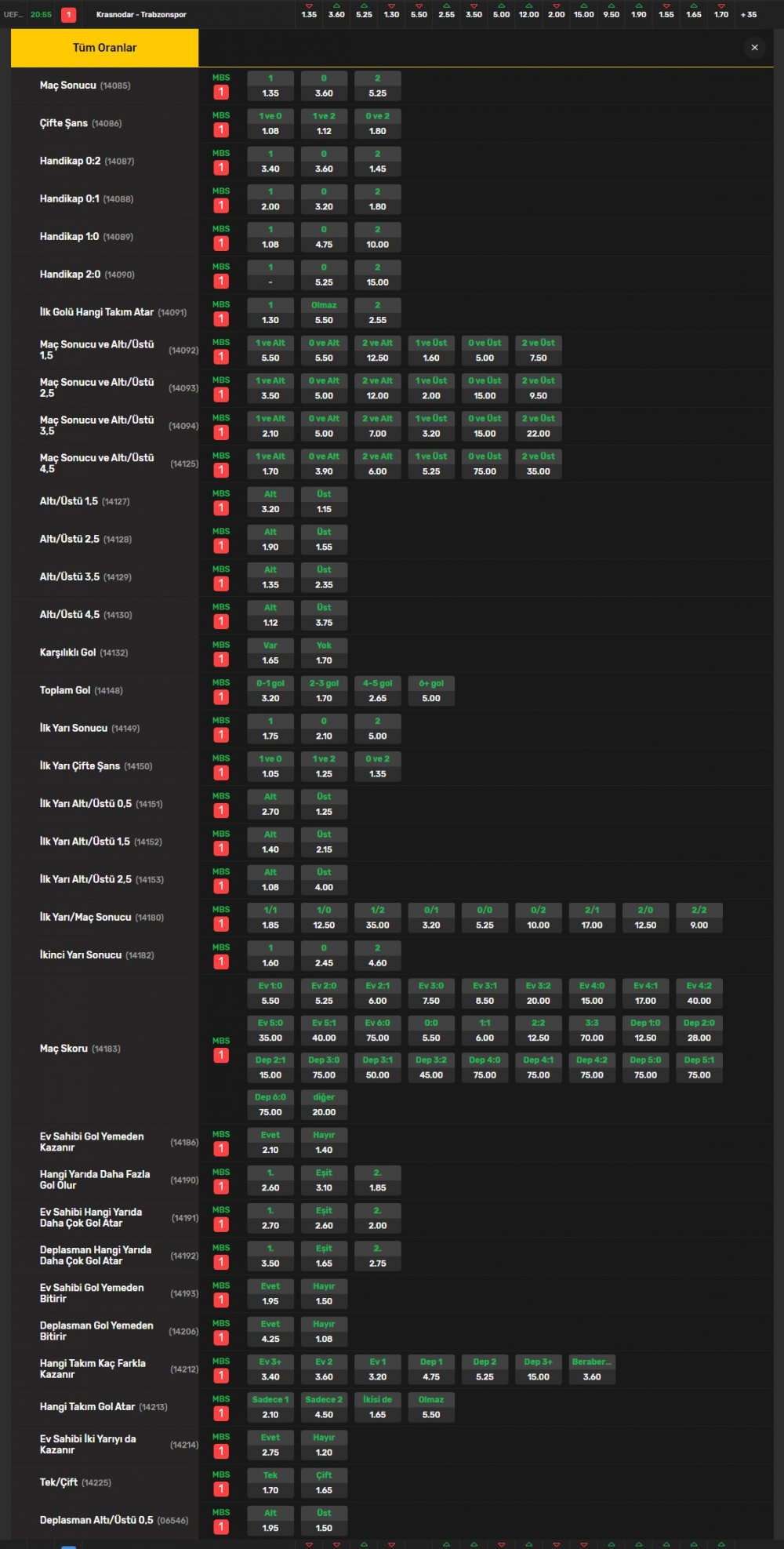Screen dimensions: 784x1549
Task: Pick the diğer score option at 20.00
Action: point(324,1105)
